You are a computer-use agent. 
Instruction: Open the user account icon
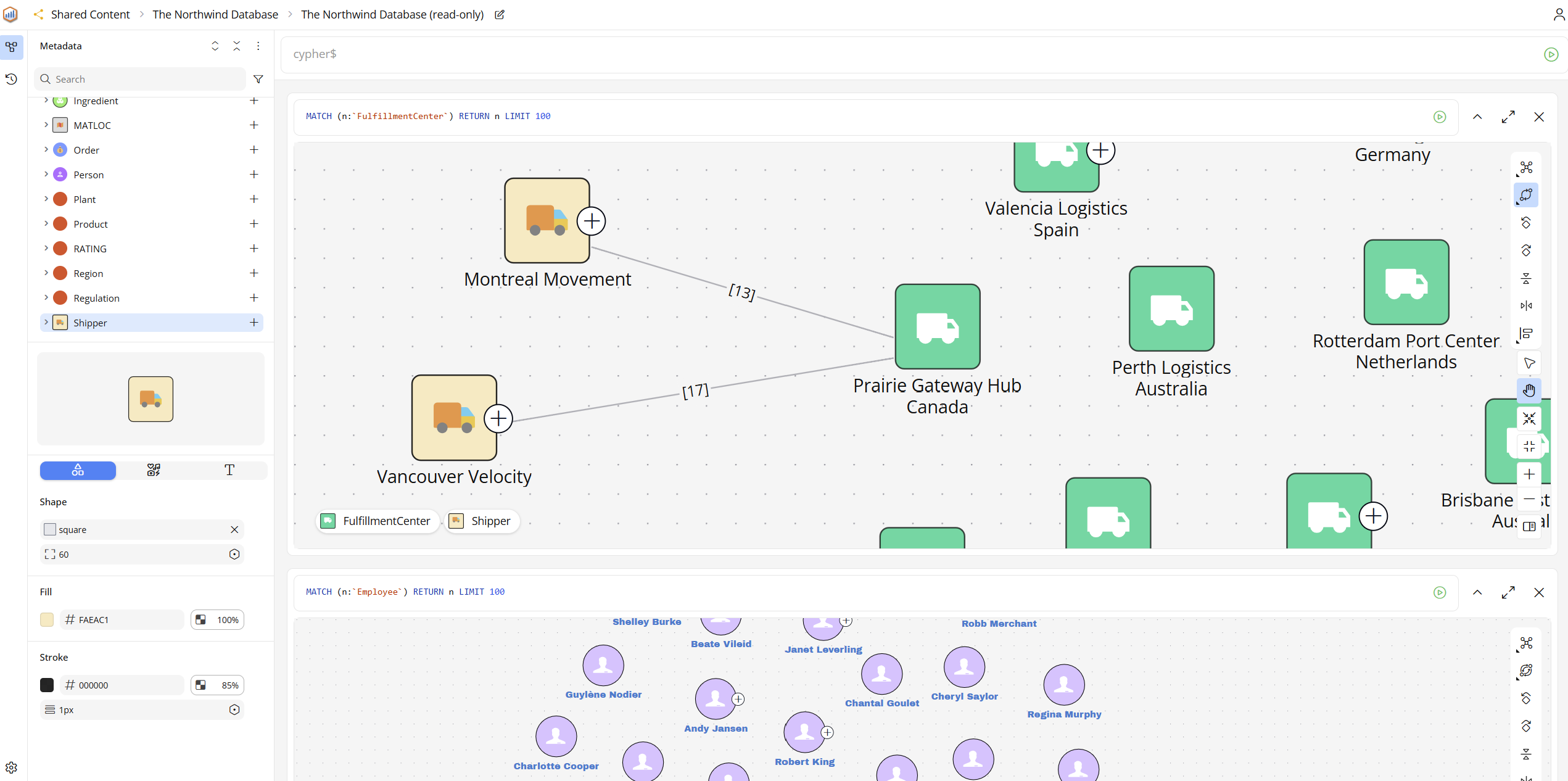[x=1559, y=14]
